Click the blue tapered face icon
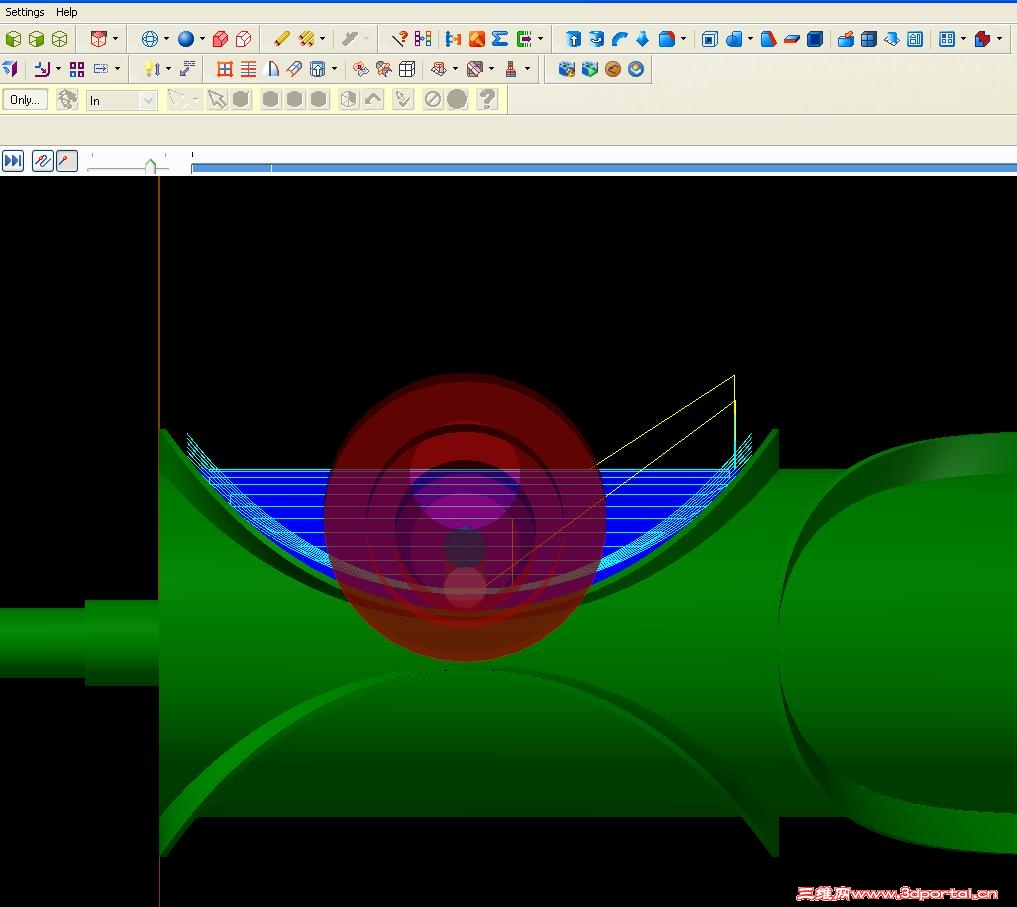The width and height of the screenshot is (1017, 907). point(769,39)
